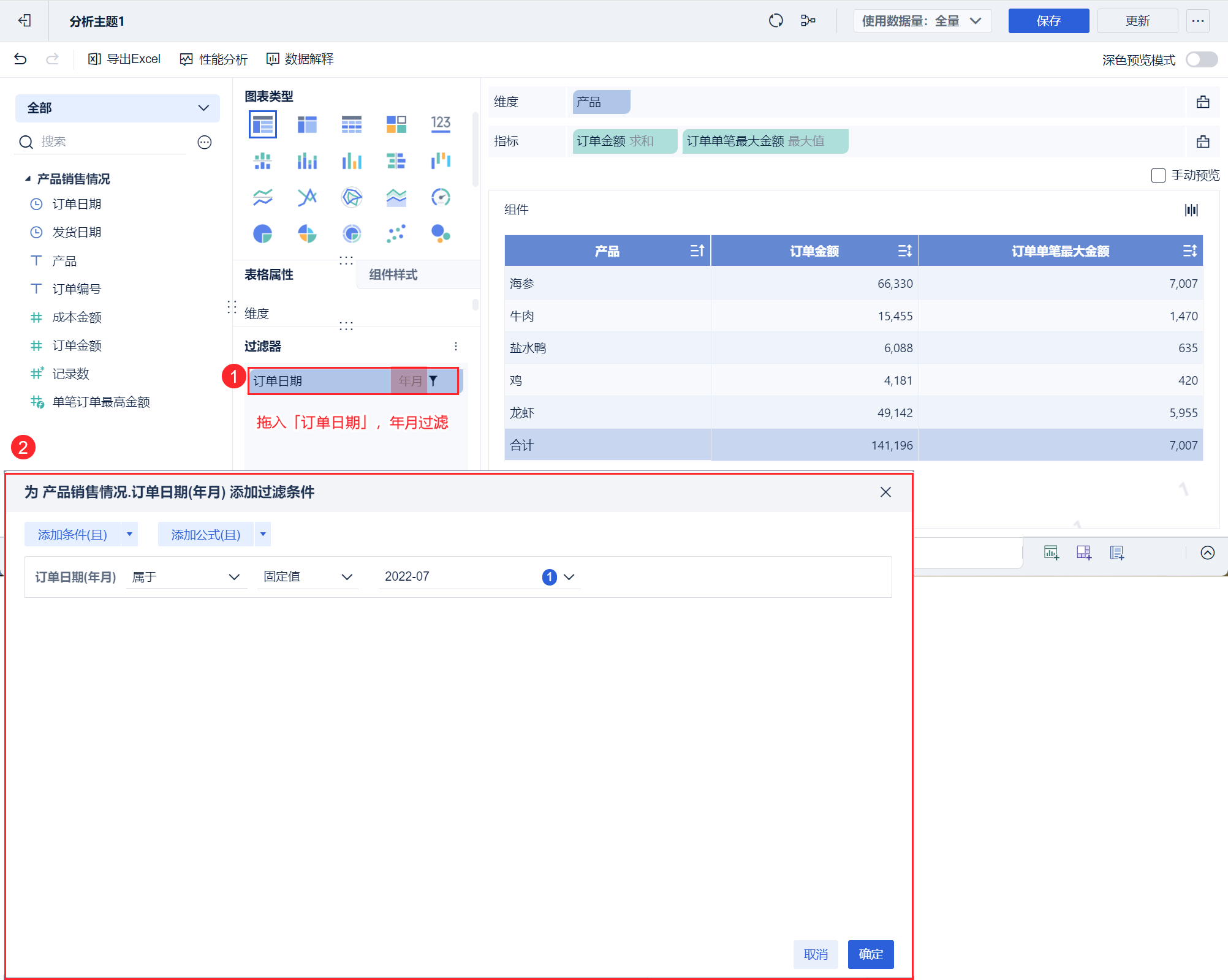
Task: Click the 确定 button
Action: point(870,954)
